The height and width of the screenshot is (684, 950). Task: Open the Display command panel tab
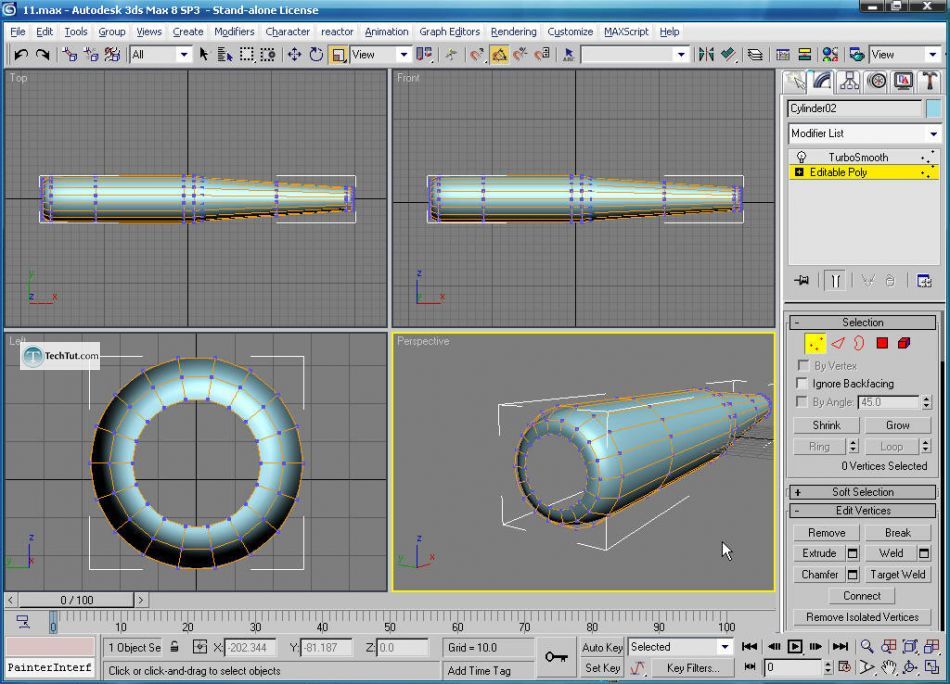pos(903,81)
